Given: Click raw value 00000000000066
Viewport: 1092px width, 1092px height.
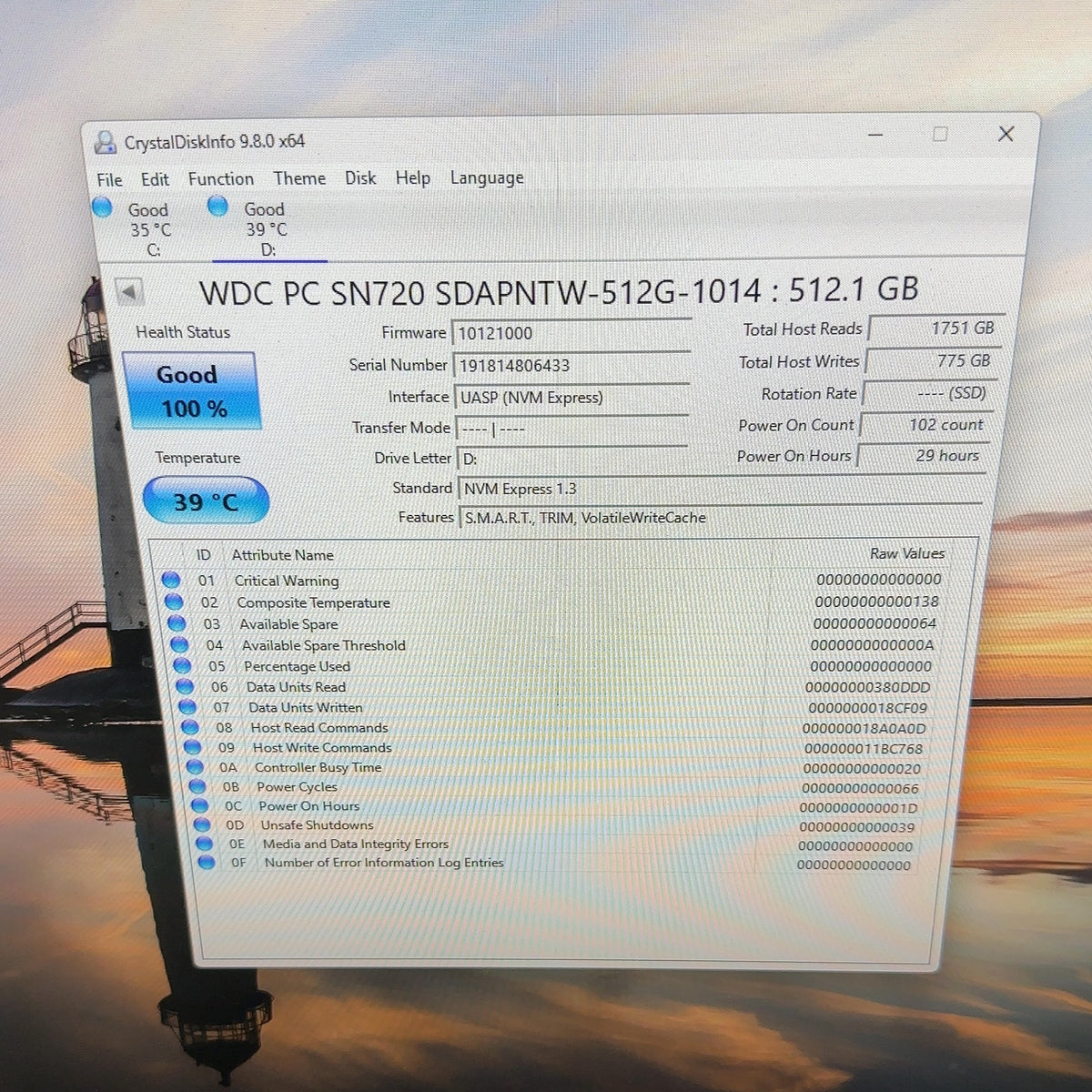Looking at the screenshot, I should click(x=861, y=788).
